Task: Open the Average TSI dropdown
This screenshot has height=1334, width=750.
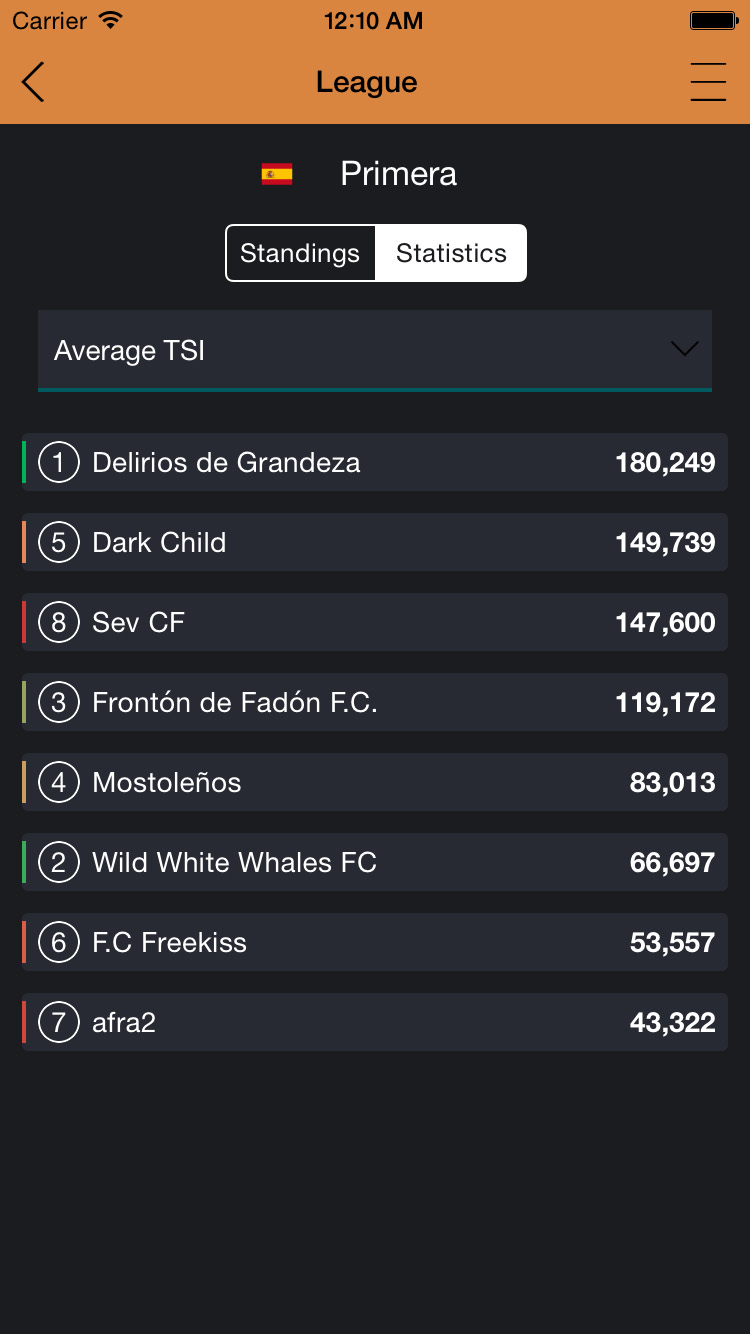Action: (375, 350)
